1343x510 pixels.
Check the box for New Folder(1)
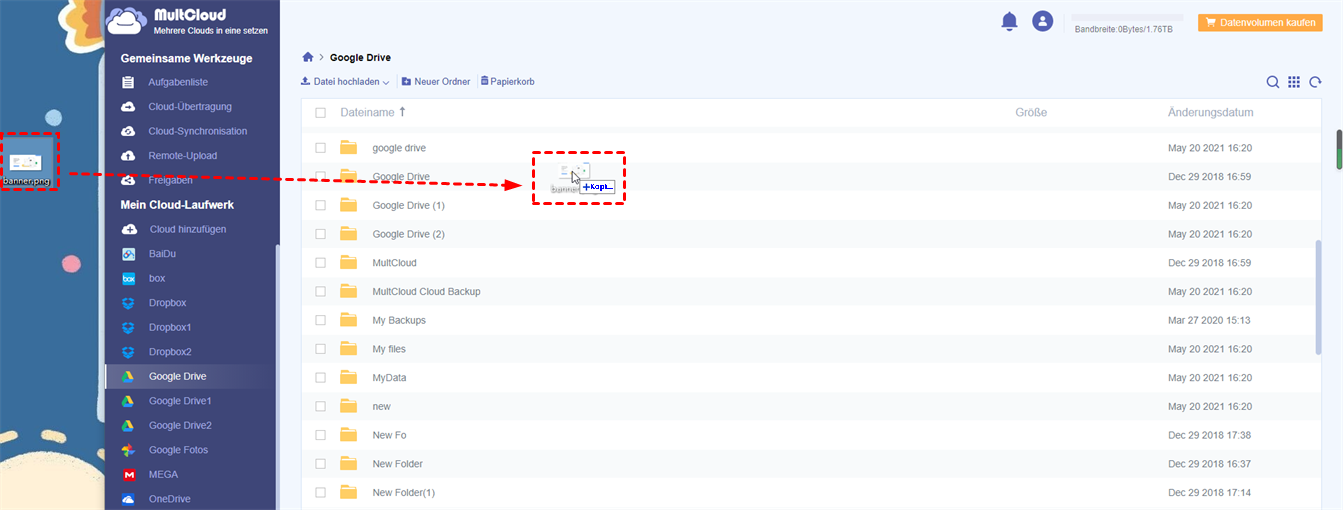320,492
